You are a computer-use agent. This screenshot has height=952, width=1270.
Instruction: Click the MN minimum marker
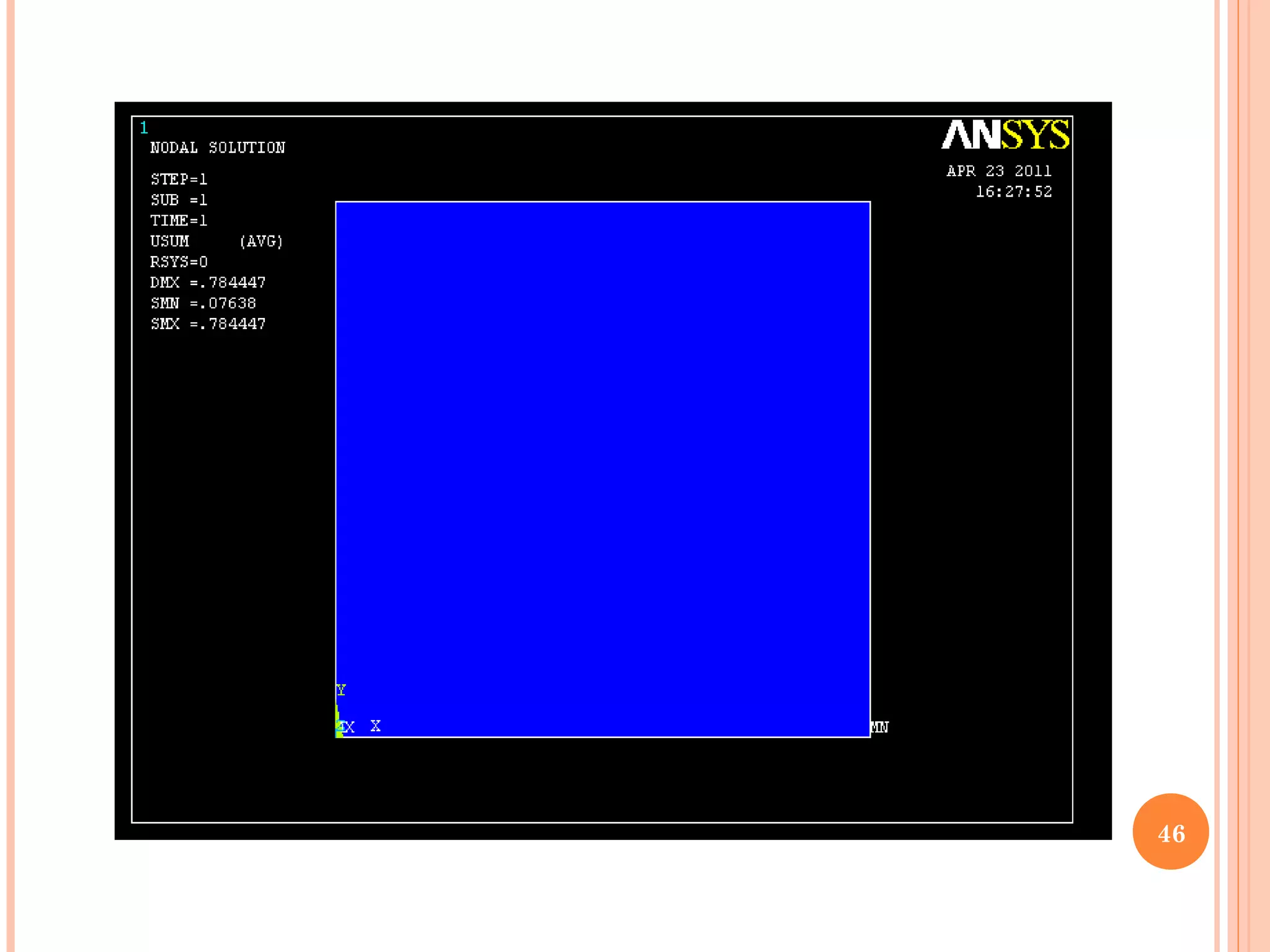coord(879,727)
